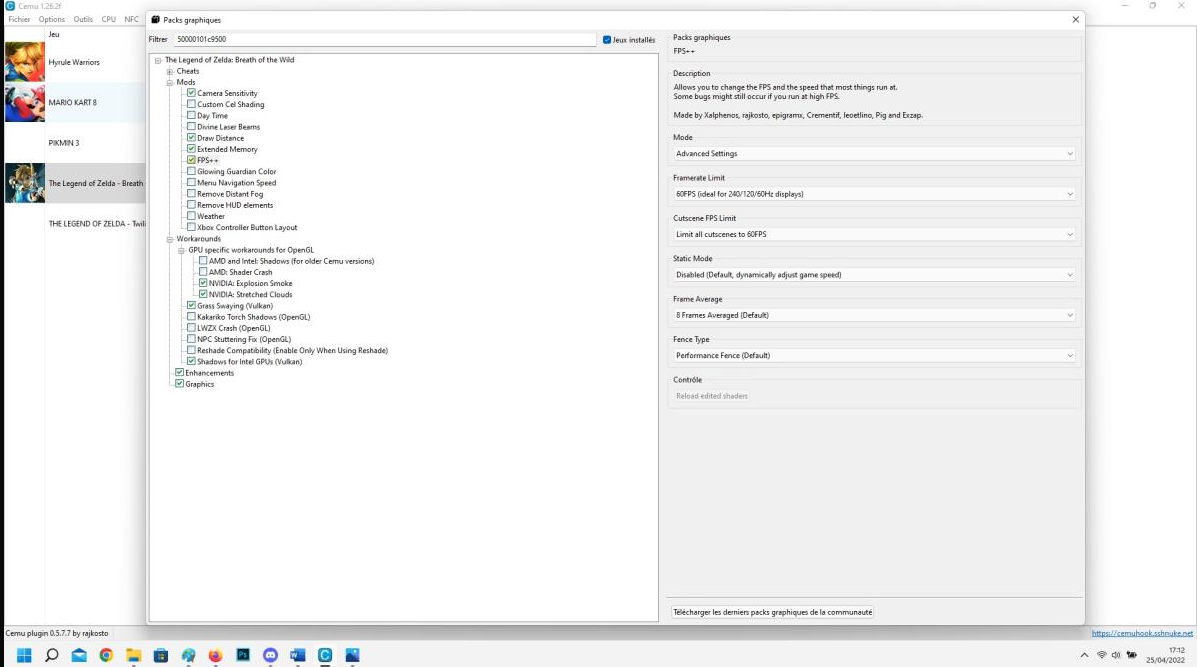The height and width of the screenshot is (667, 1197).
Task: Enable the Remove Distant Fog checkbox
Action: [191, 194]
